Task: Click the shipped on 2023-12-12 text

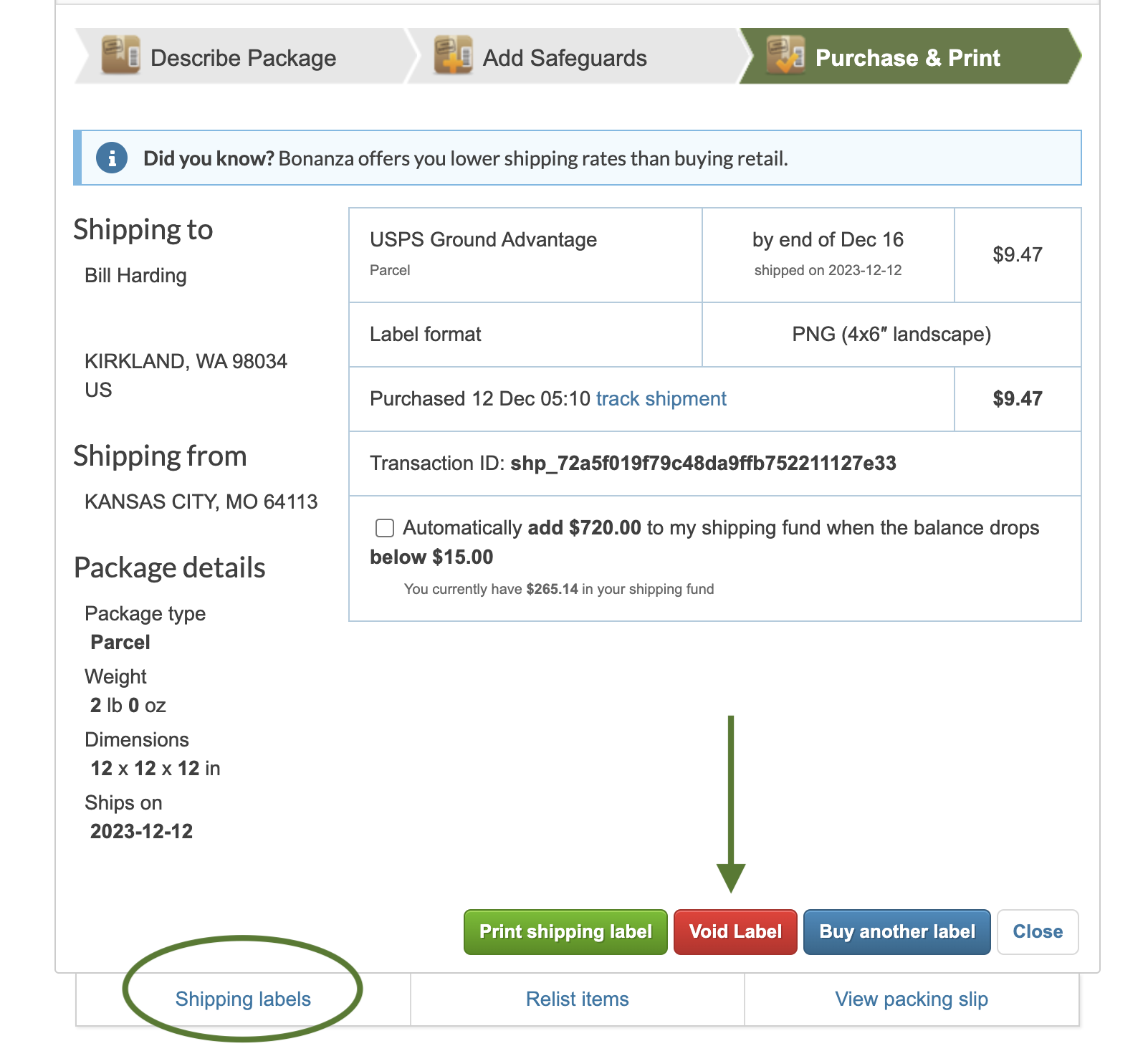Action: click(x=828, y=271)
